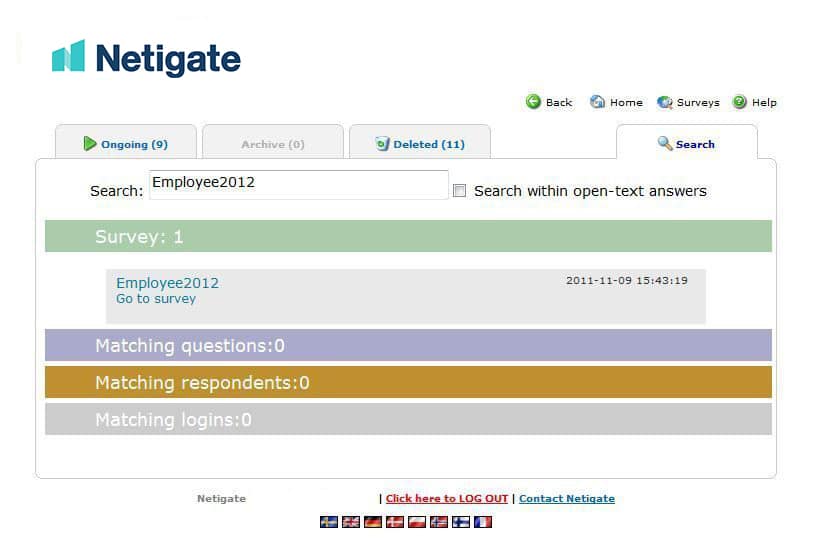Switch language with the German flag
The height and width of the screenshot is (543, 819).
click(372, 522)
